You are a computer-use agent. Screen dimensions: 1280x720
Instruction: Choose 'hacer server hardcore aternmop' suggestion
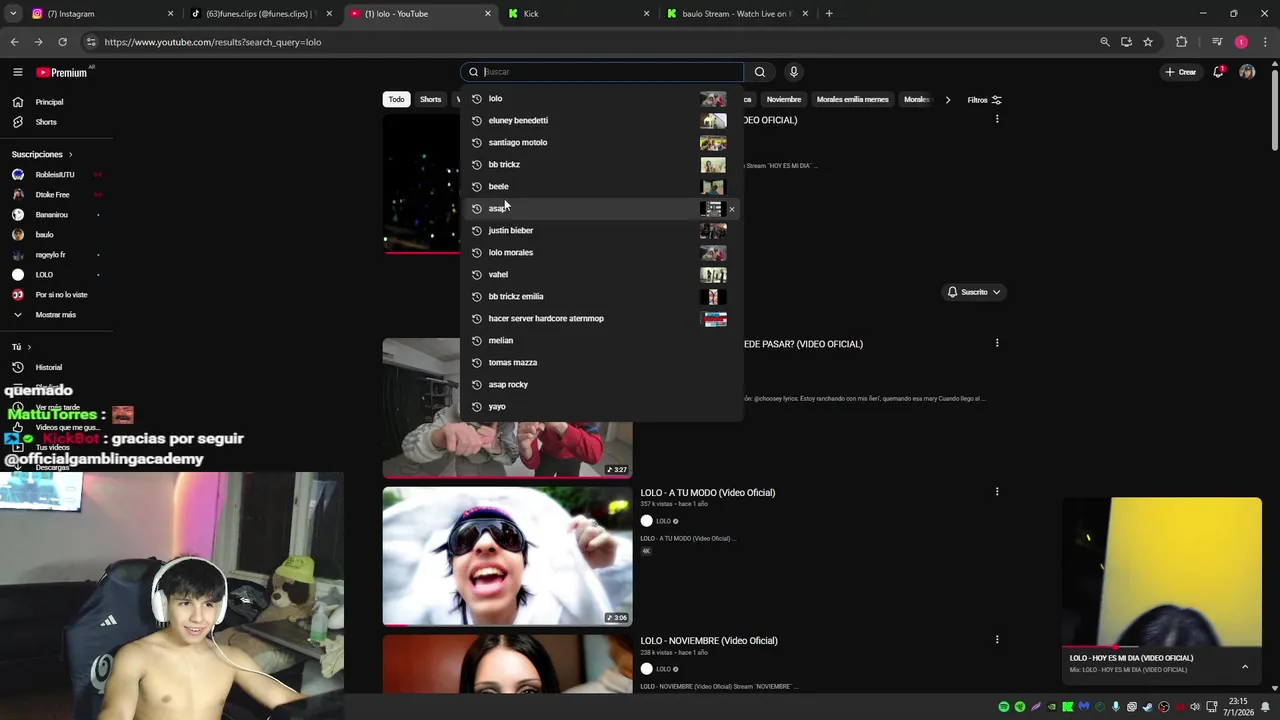[x=602, y=319]
